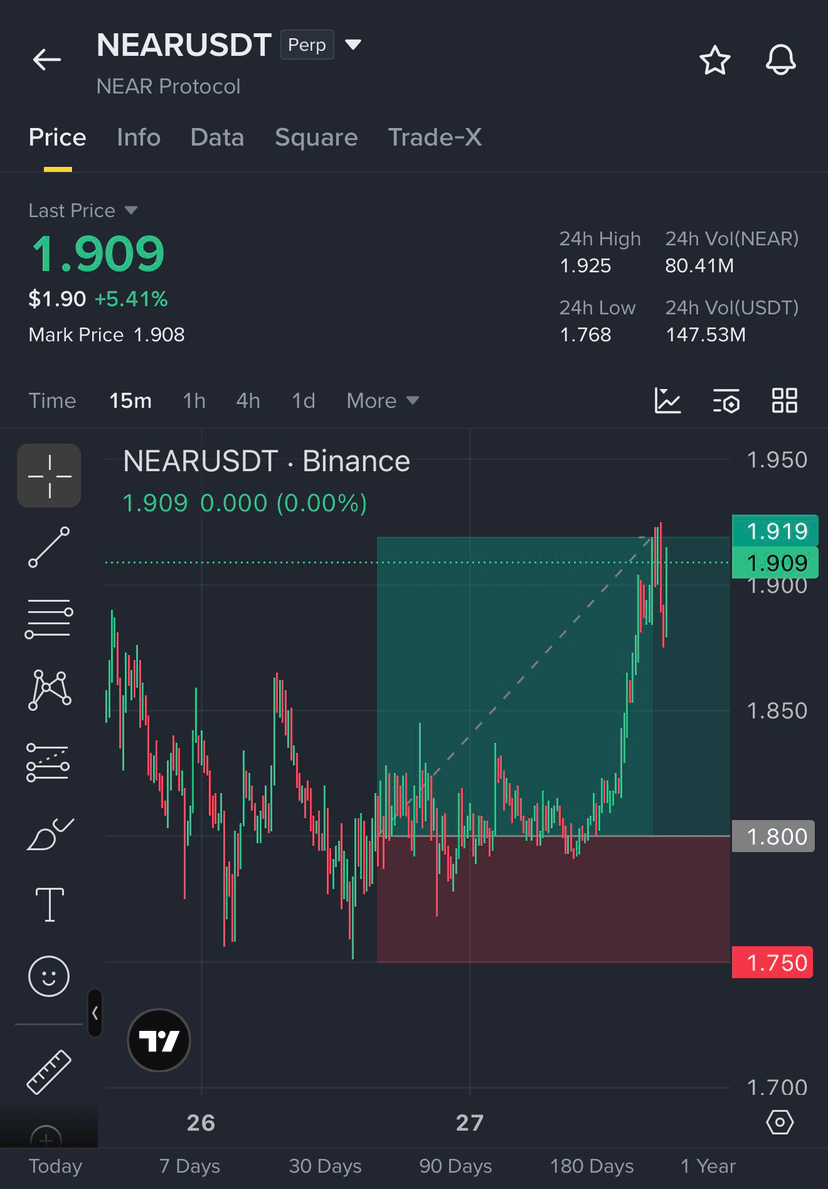Choose the 30 Days range

(325, 1166)
